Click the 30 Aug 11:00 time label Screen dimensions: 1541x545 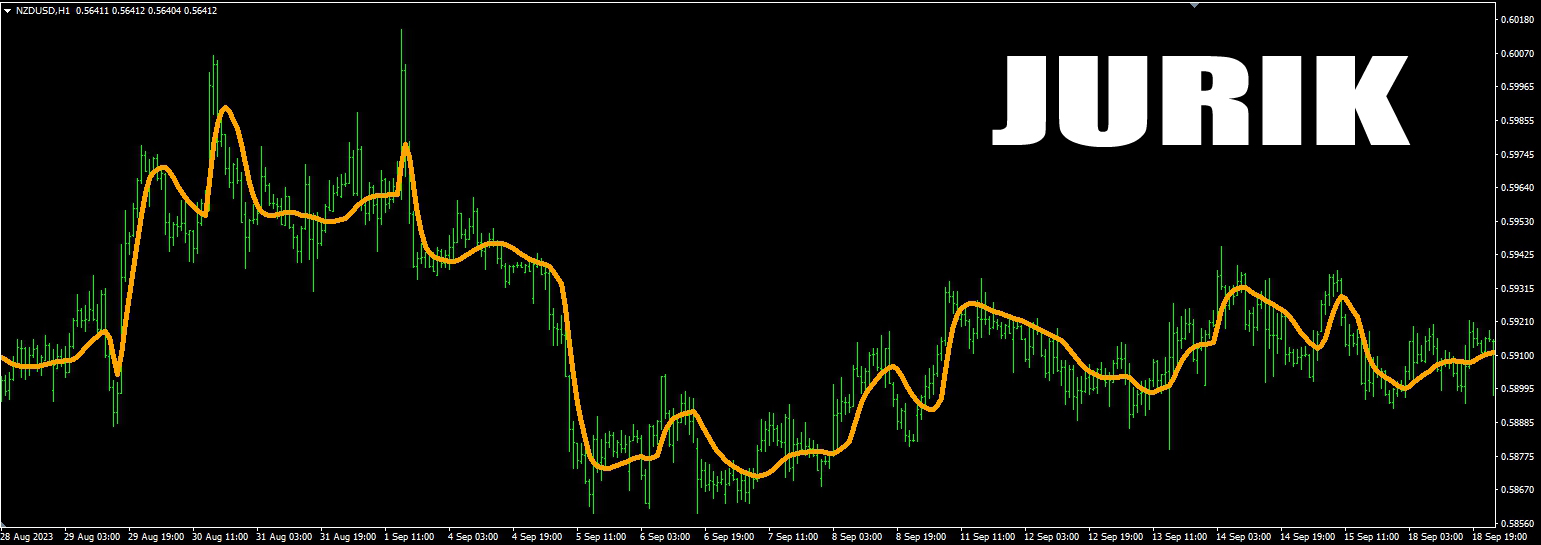coord(221,537)
